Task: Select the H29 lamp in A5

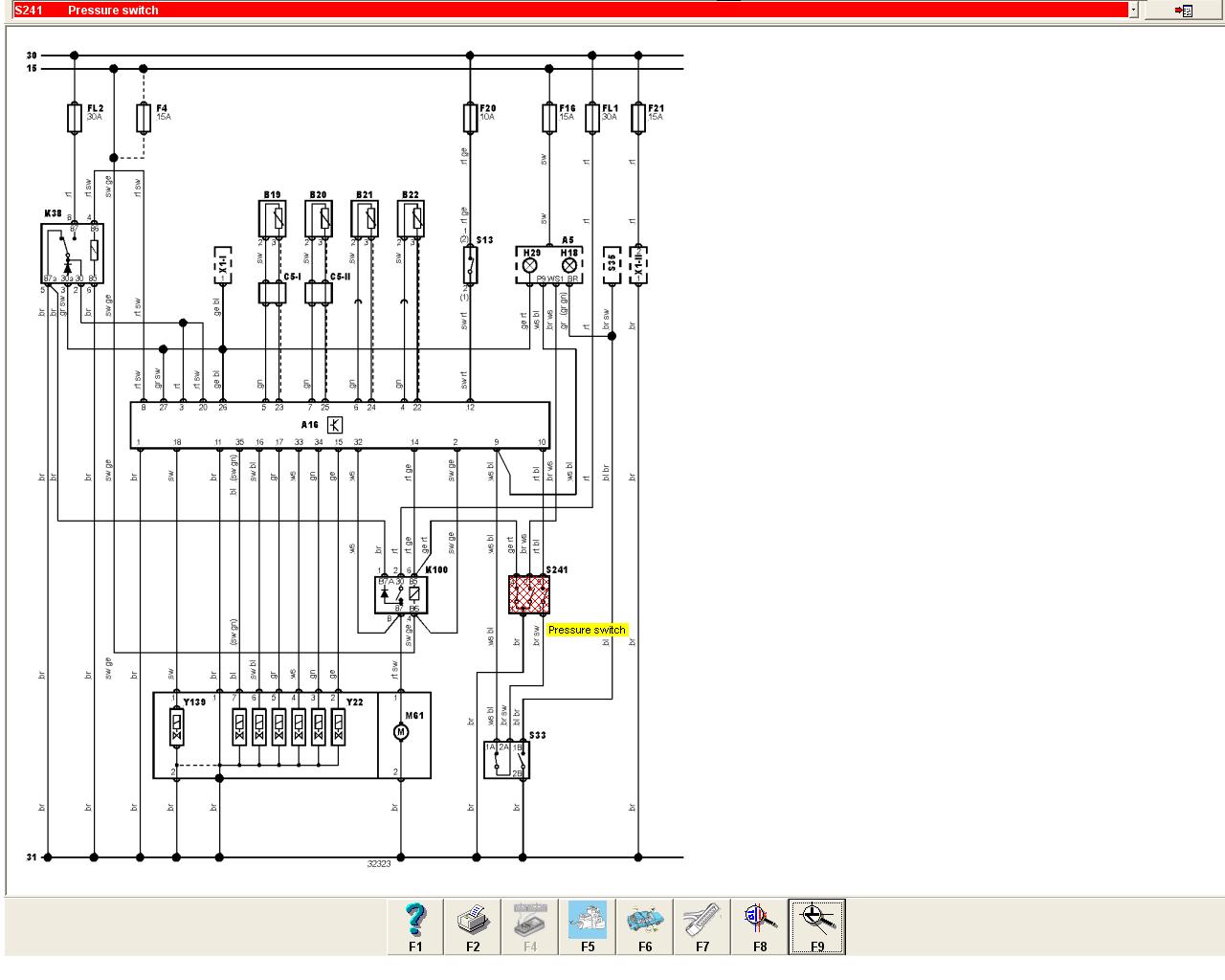Action: 529,264
